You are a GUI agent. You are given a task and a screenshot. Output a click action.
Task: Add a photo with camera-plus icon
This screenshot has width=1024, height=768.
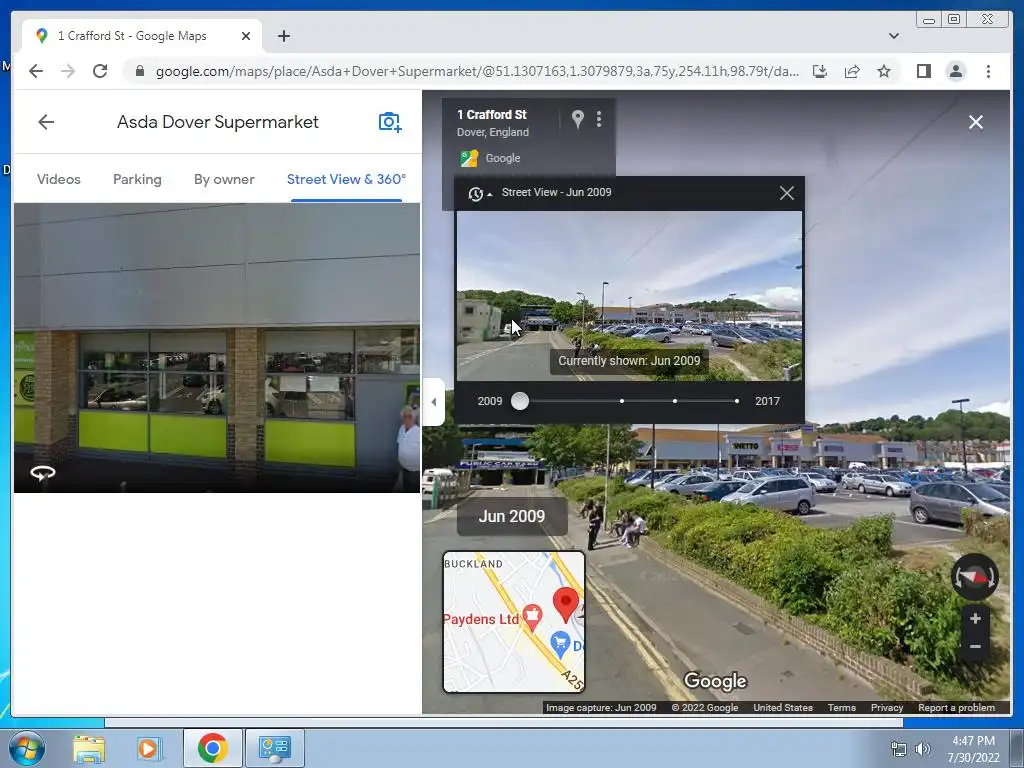(390, 122)
